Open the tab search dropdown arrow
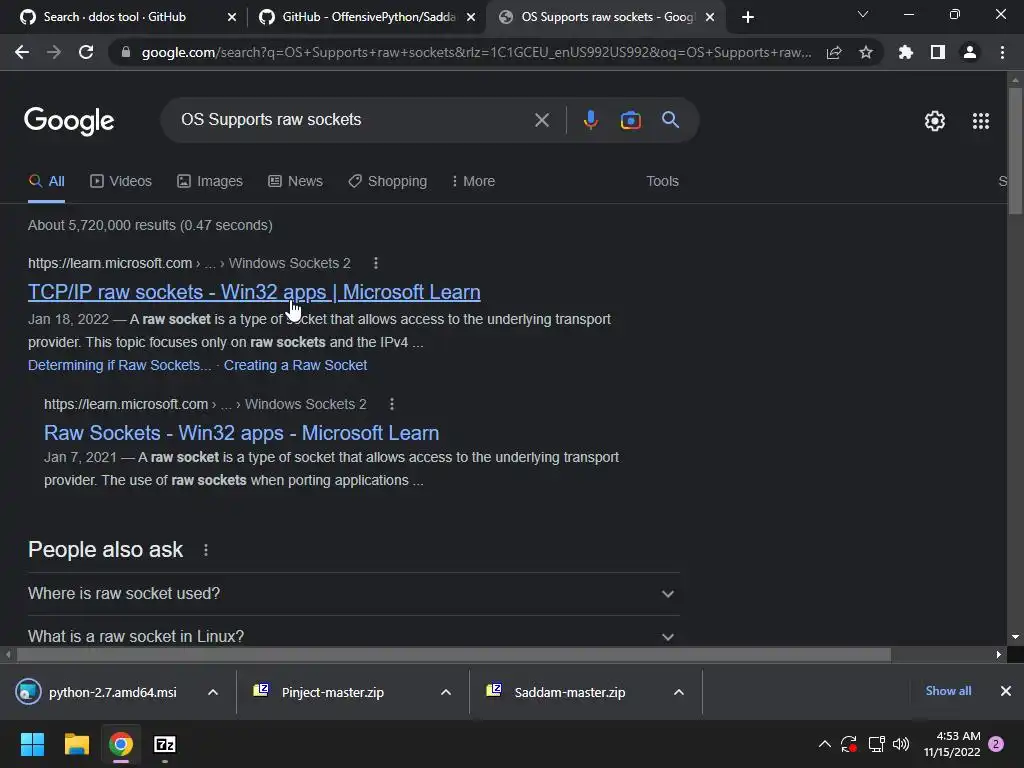This screenshot has width=1024, height=768. 863,14
